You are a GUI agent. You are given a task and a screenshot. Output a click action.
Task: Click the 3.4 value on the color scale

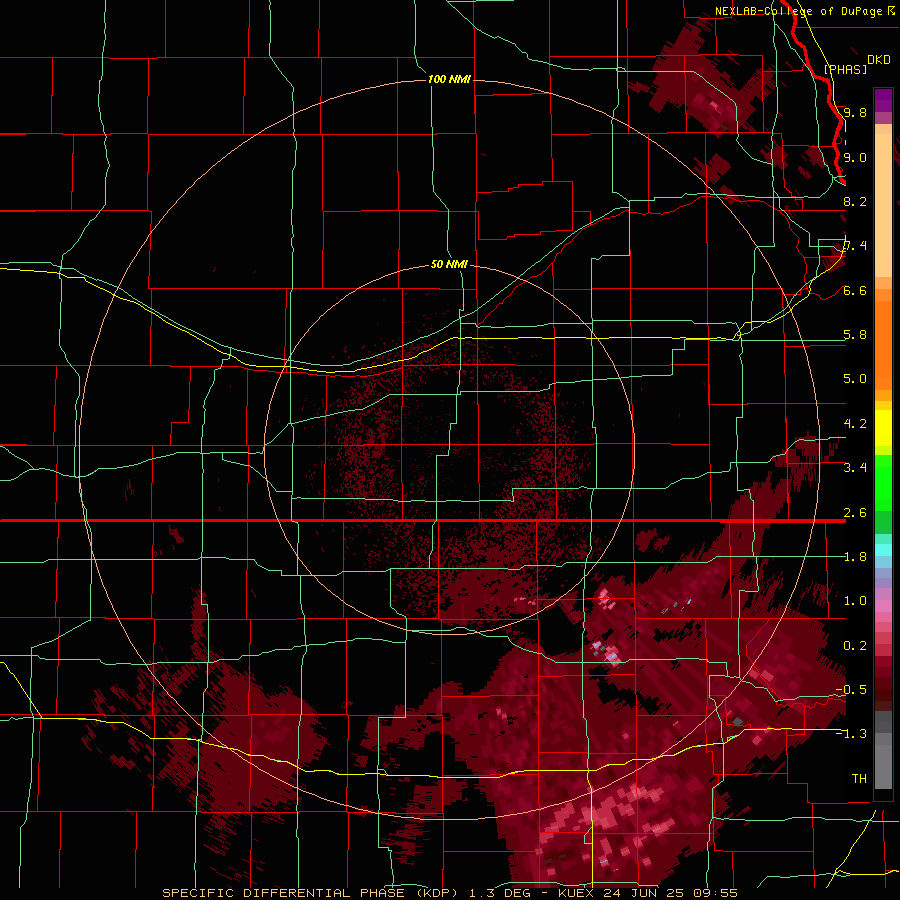855,467
